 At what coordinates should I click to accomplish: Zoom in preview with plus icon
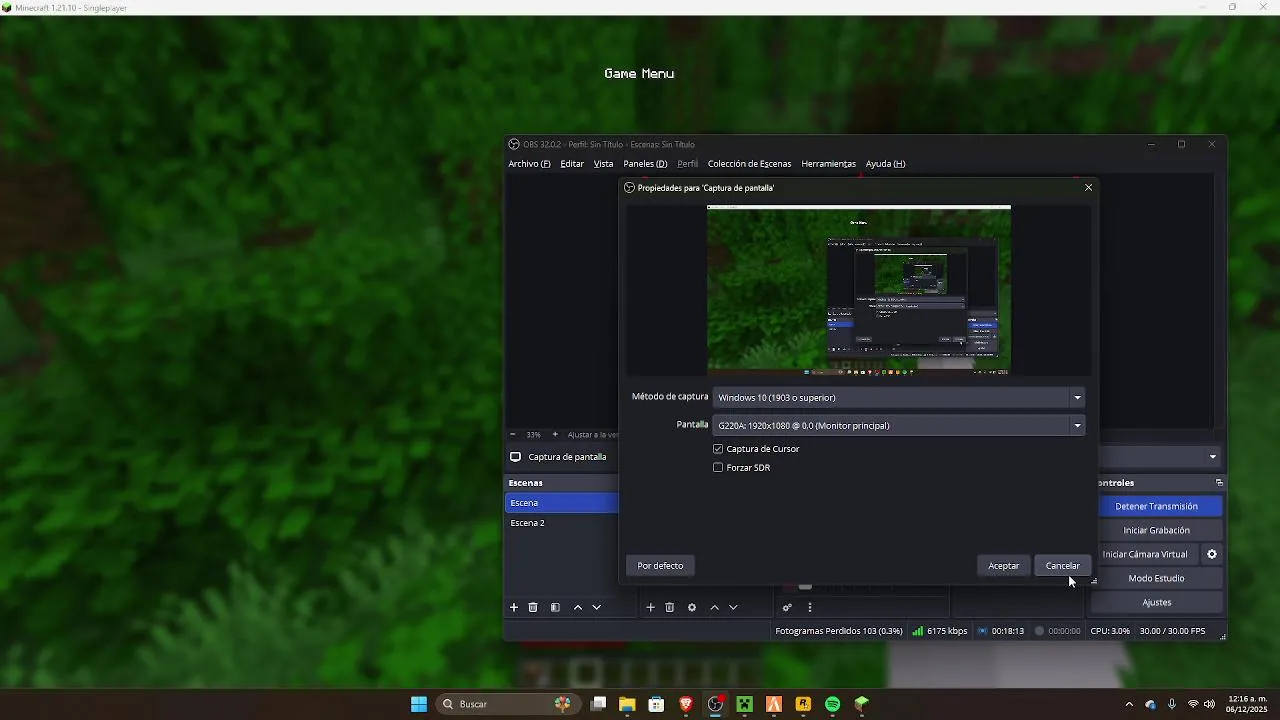point(555,434)
